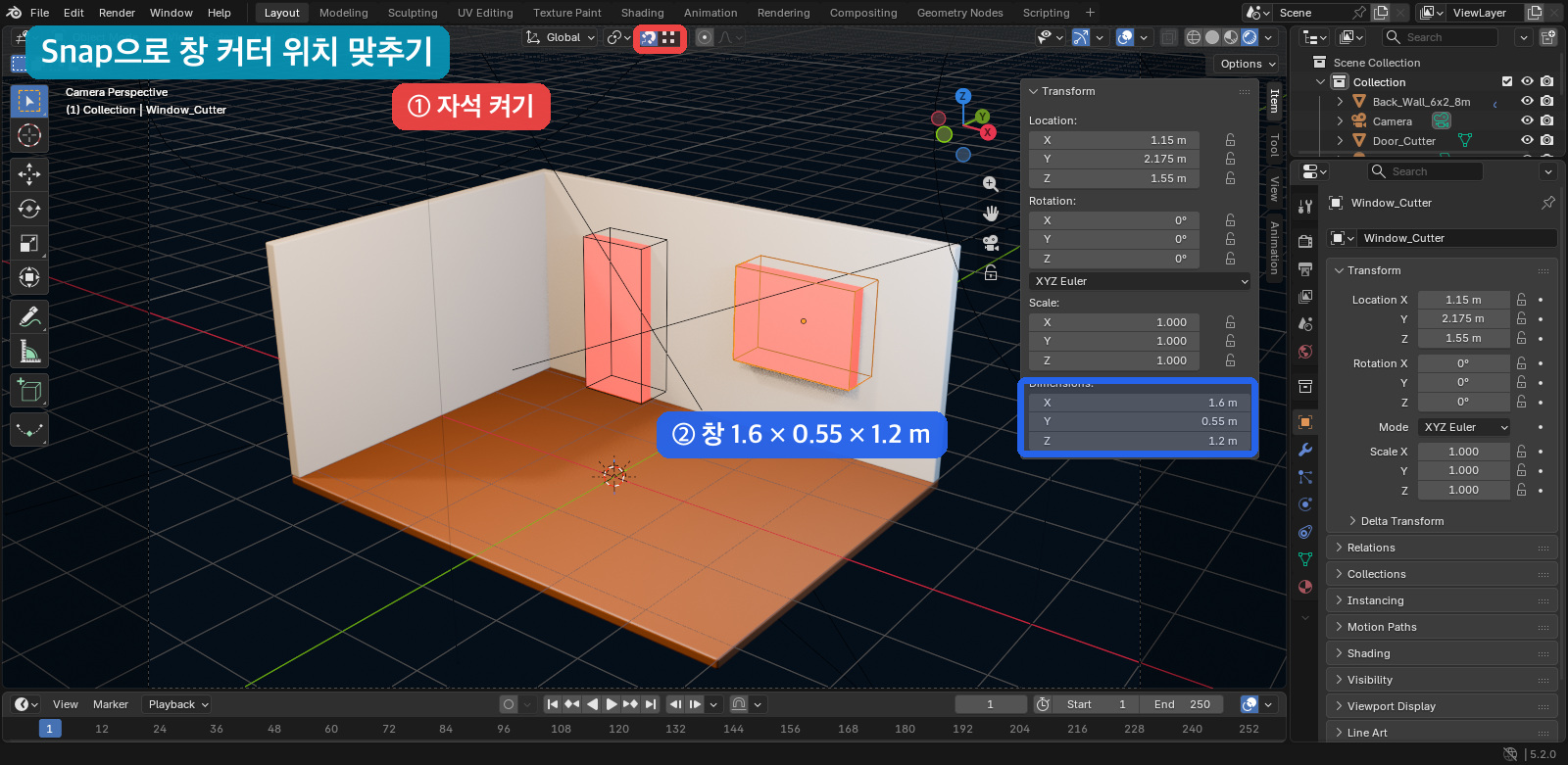
Task: Select the Add Cube tool
Action: click(29, 391)
